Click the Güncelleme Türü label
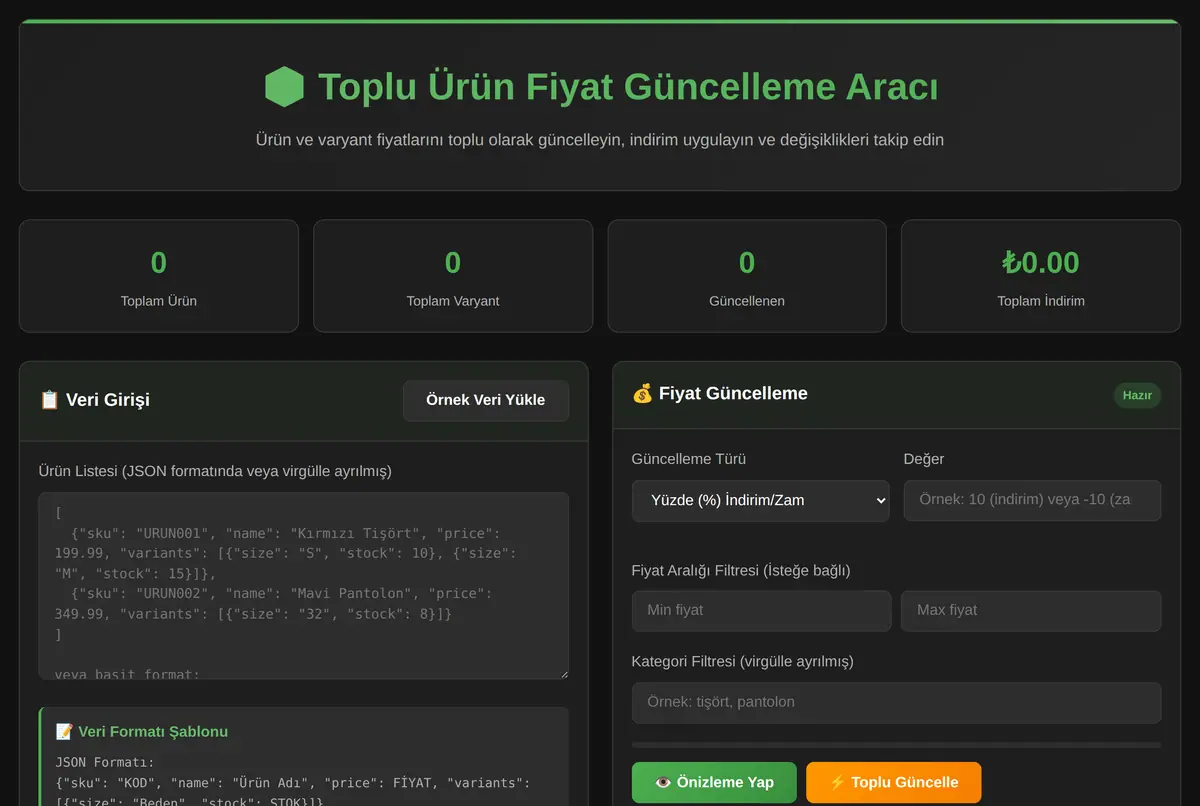Screen dimensions: 1200x806 pyautogui.click(x=689, y=459)
